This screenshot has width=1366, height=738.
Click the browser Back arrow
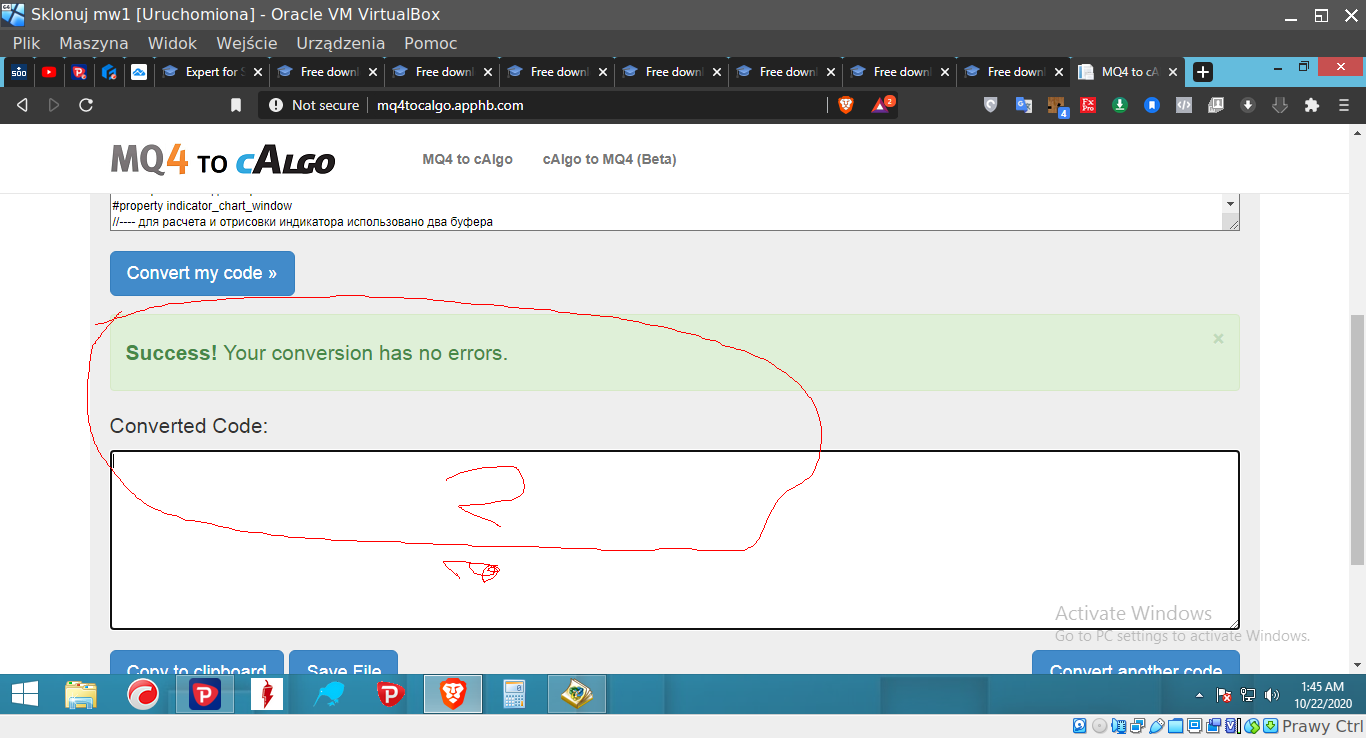coord(22,105)
